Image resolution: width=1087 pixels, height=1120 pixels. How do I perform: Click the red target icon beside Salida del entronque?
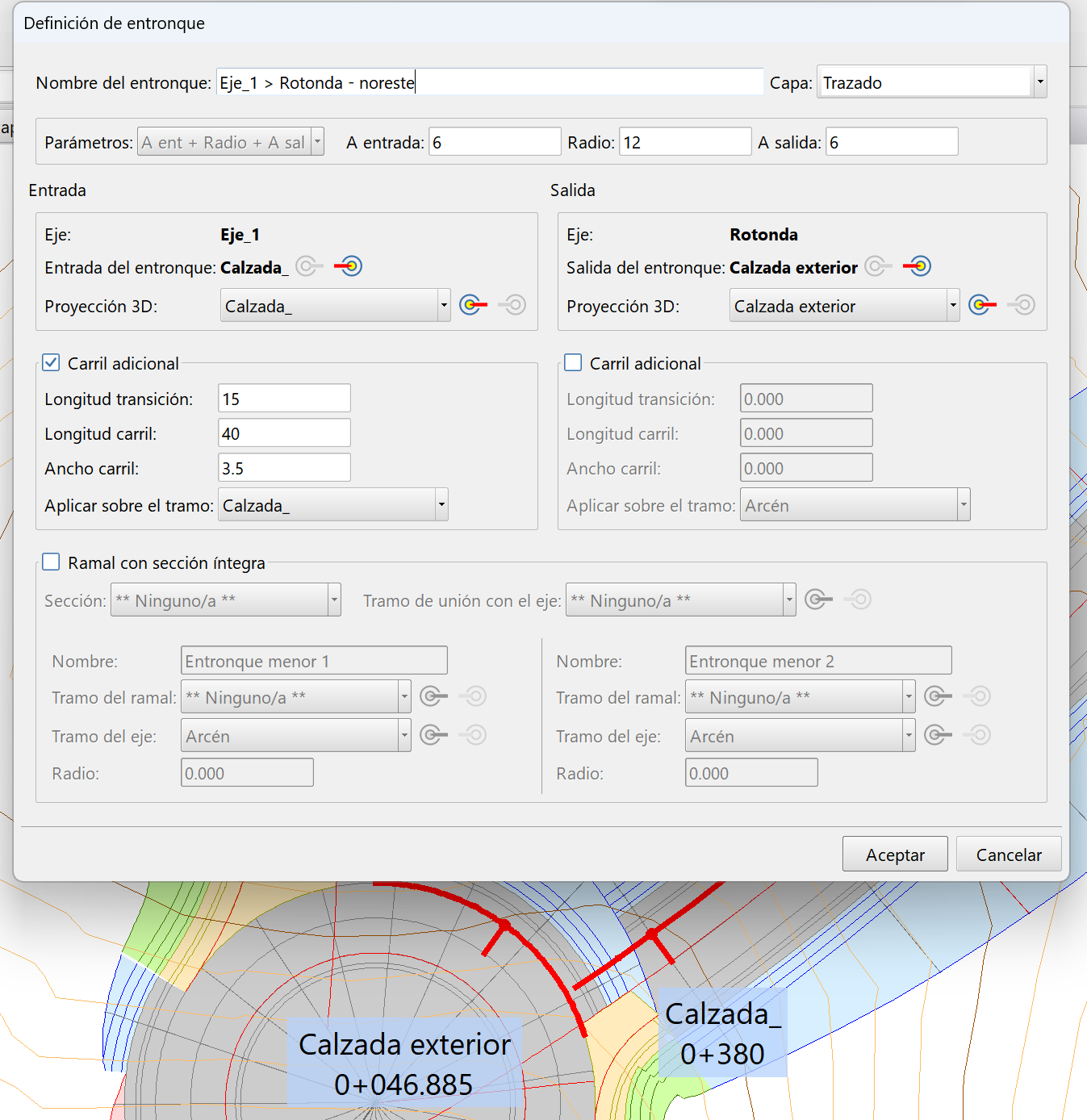918,266
